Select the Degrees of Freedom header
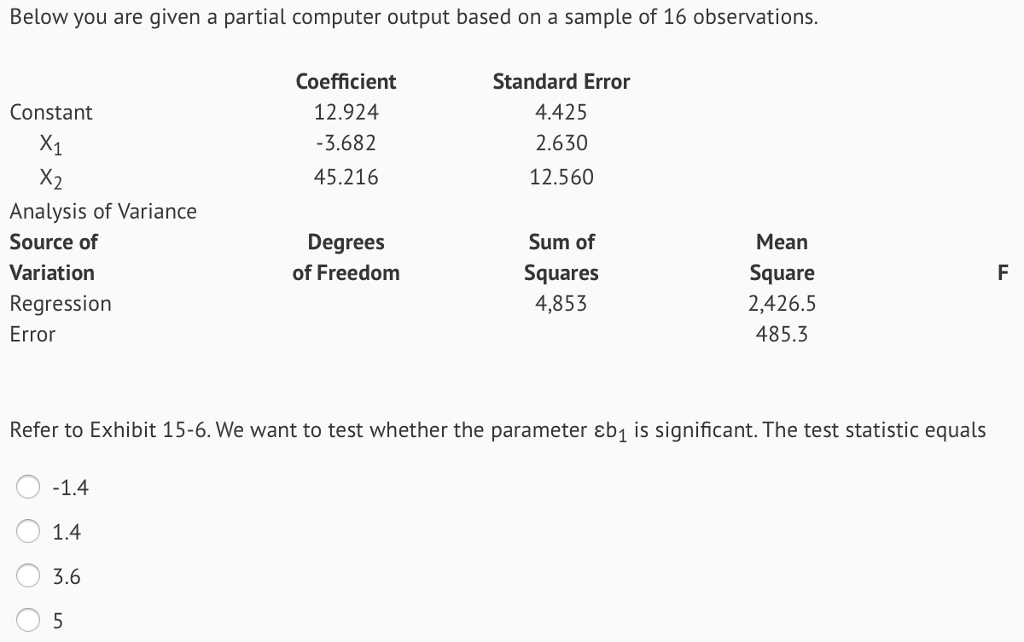This screenshot has width=1024, height=642. click(346, 257)
